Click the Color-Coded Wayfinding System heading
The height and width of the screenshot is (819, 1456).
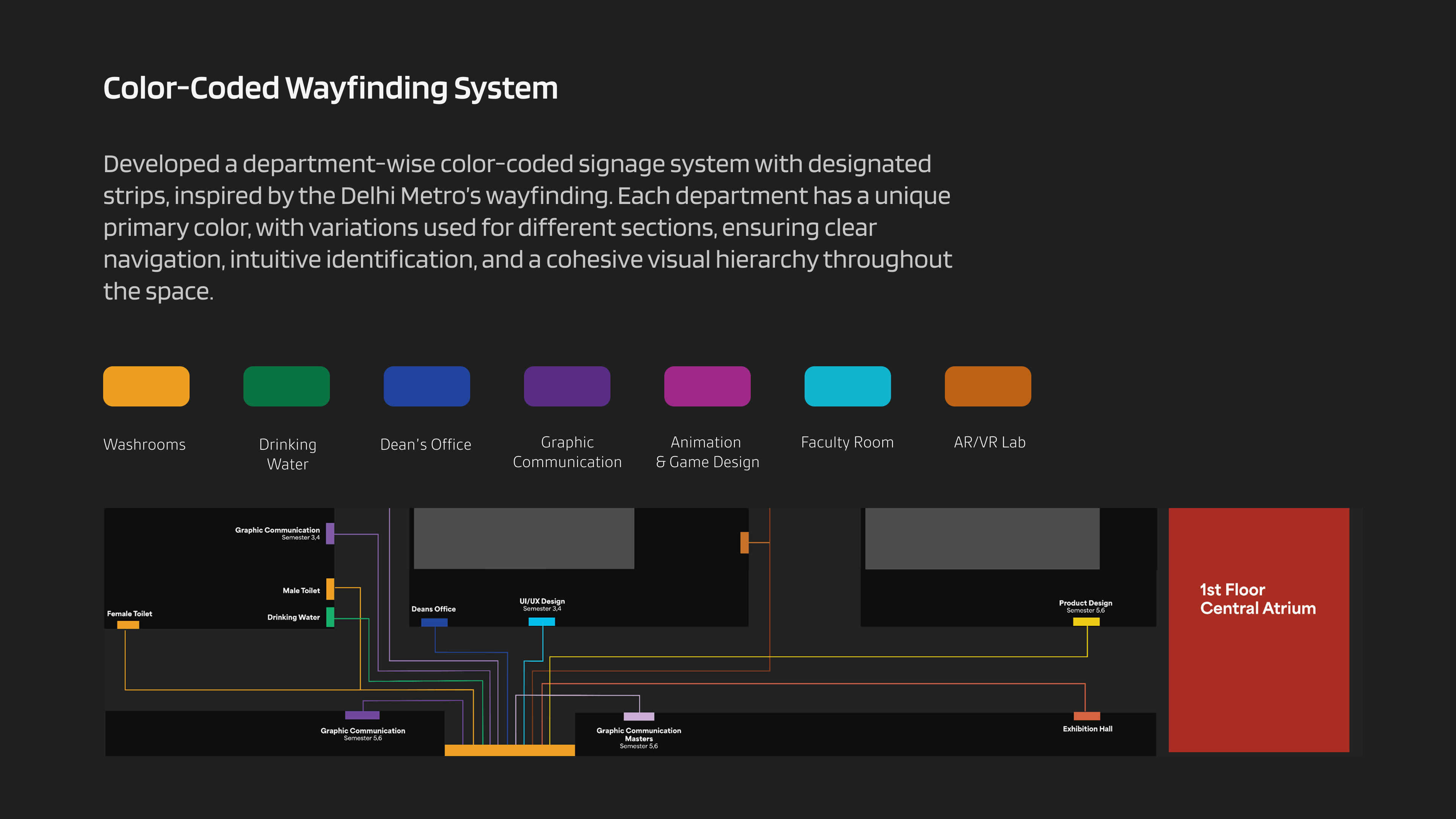(x=330, y=88)
